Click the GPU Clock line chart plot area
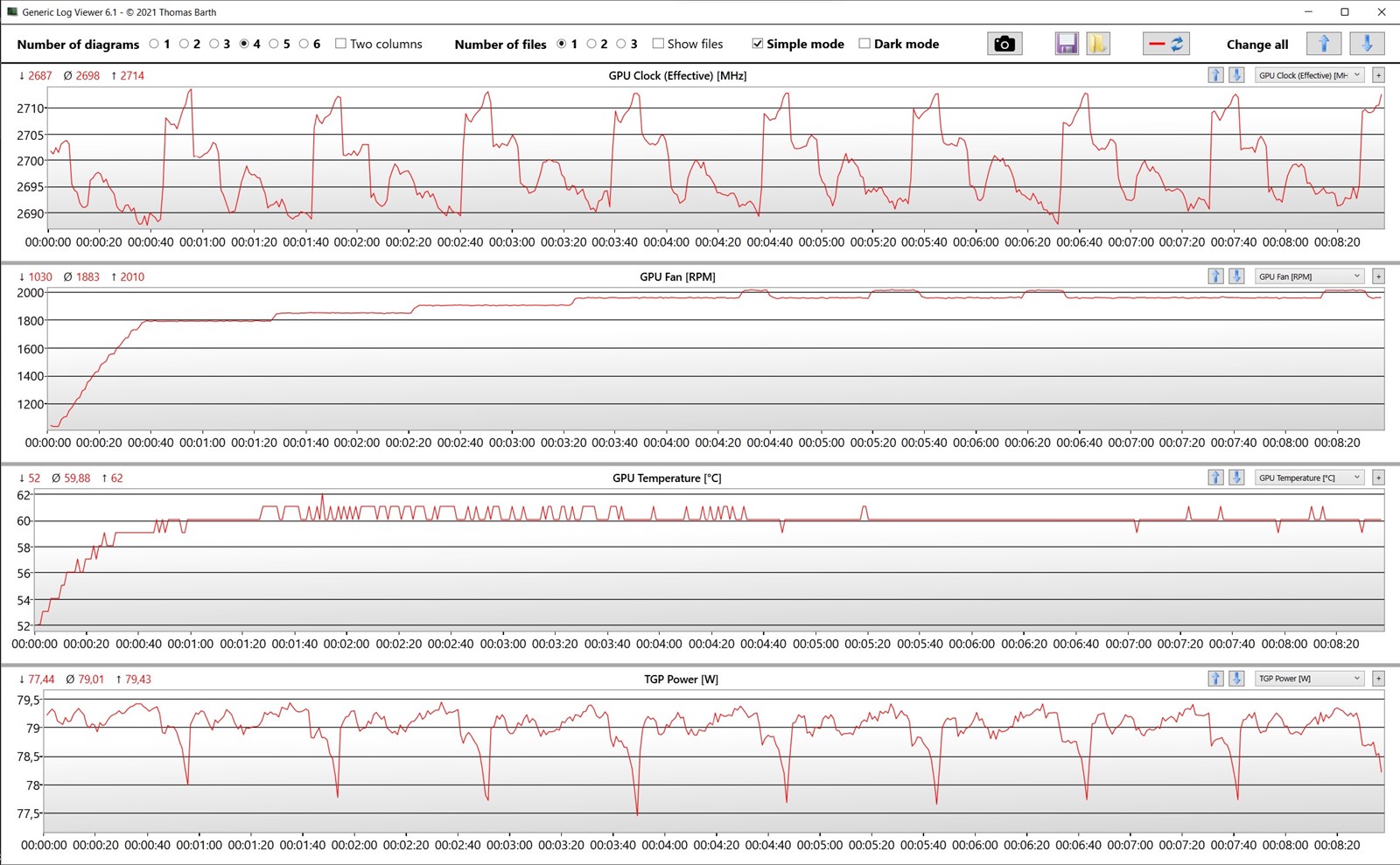Screen dimensions: 1400x865 (x=716, y=157)
